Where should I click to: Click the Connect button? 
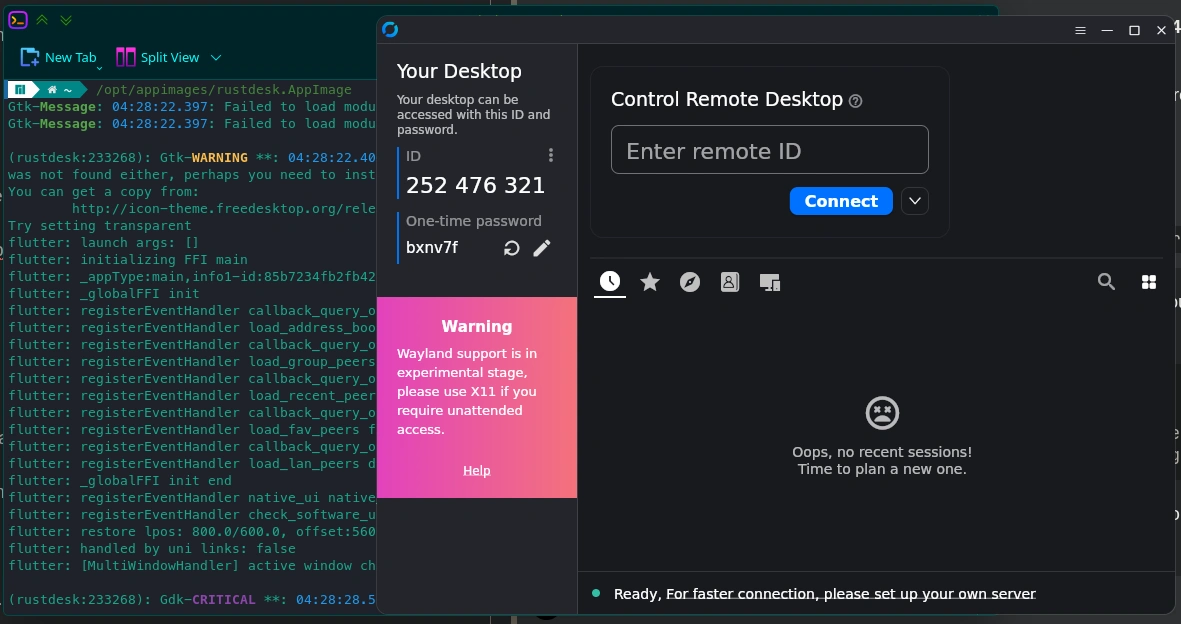click(841, 201)
